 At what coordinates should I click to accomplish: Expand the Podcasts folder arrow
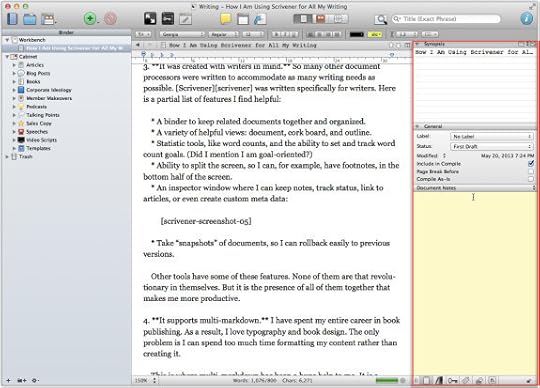tap(14, 107)
